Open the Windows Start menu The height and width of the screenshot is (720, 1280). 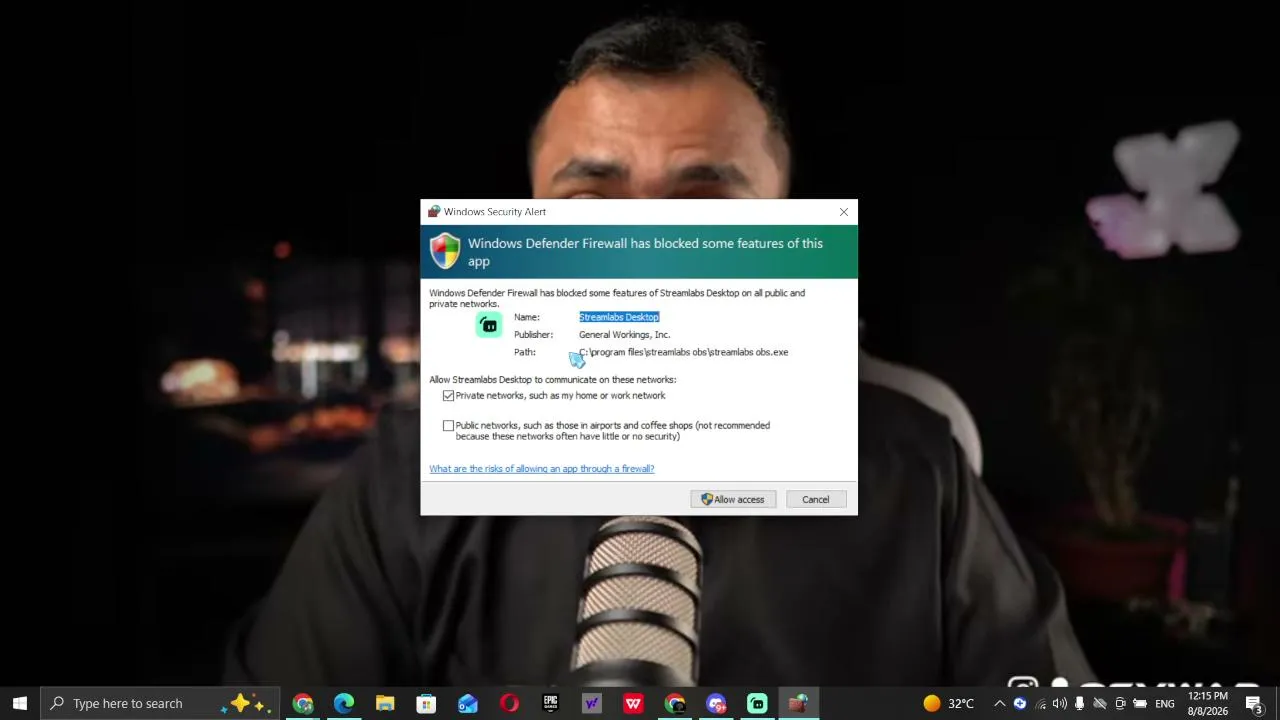20,703
